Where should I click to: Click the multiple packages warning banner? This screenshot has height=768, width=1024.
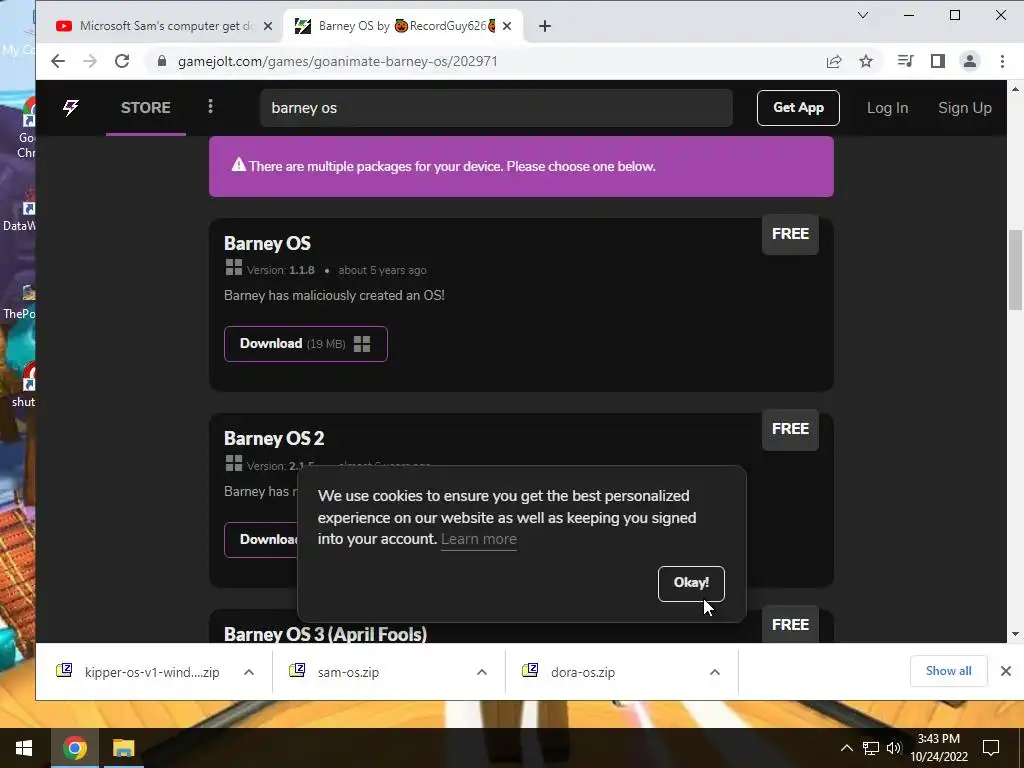coord(521,167)
